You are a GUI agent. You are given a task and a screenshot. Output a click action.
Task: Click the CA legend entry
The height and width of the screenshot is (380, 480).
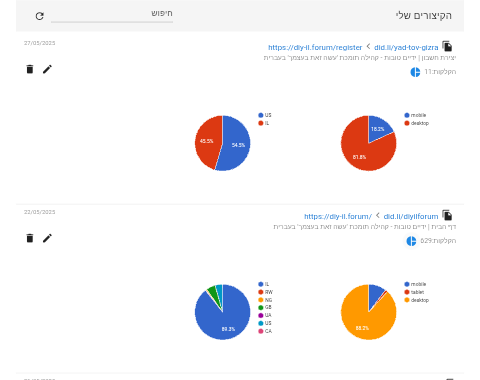tap(265, 331)
